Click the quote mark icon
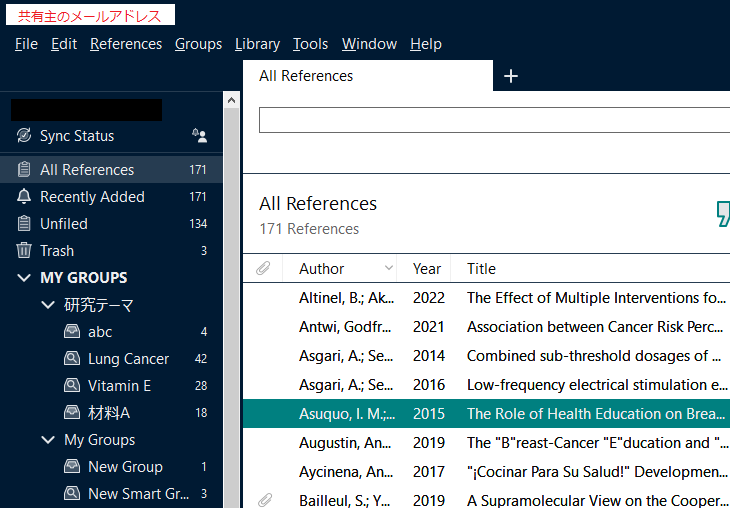This screenshot has width=730, height=508. (722, 213)
